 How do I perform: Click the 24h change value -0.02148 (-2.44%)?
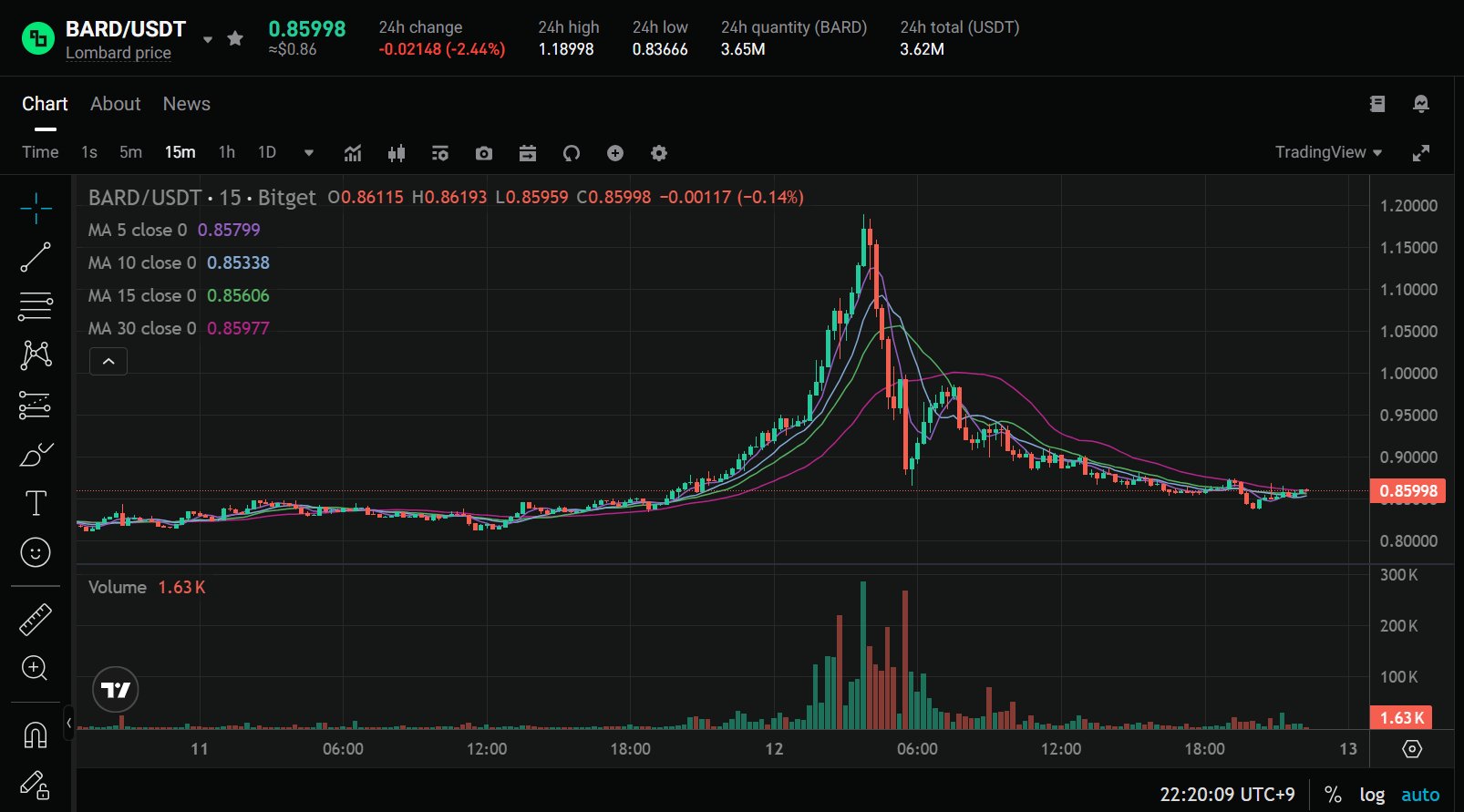click(442, 49)
